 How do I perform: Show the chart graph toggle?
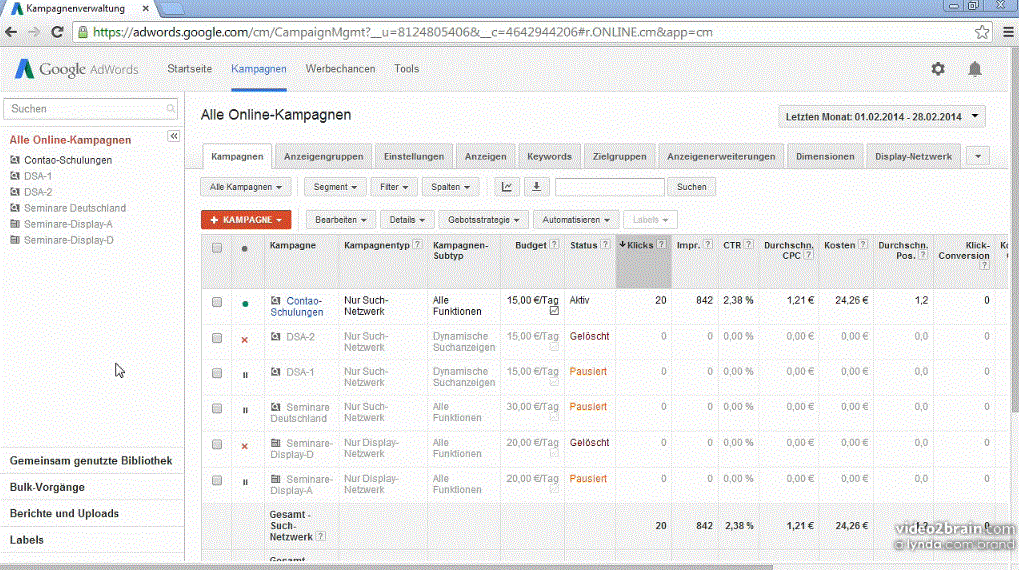[507, 187]
